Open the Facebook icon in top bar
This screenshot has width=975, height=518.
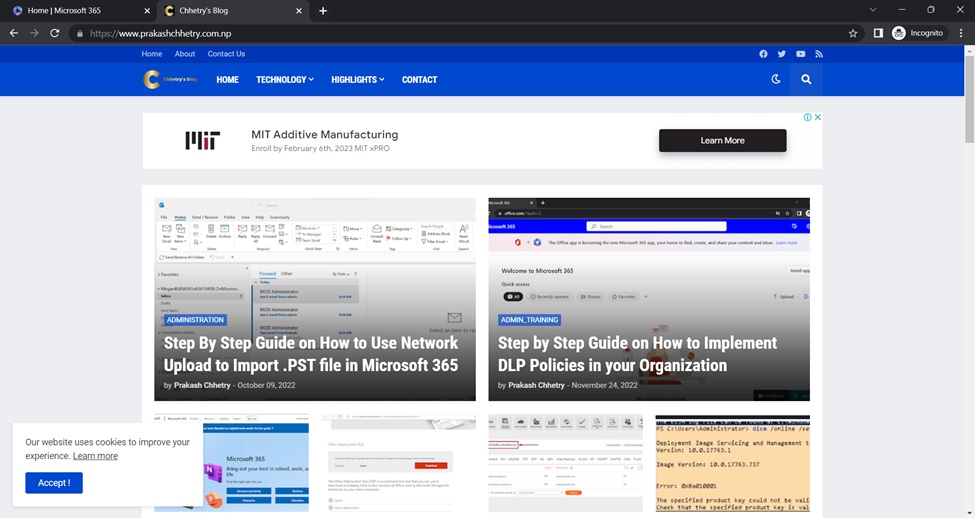[x=763, y=54]
